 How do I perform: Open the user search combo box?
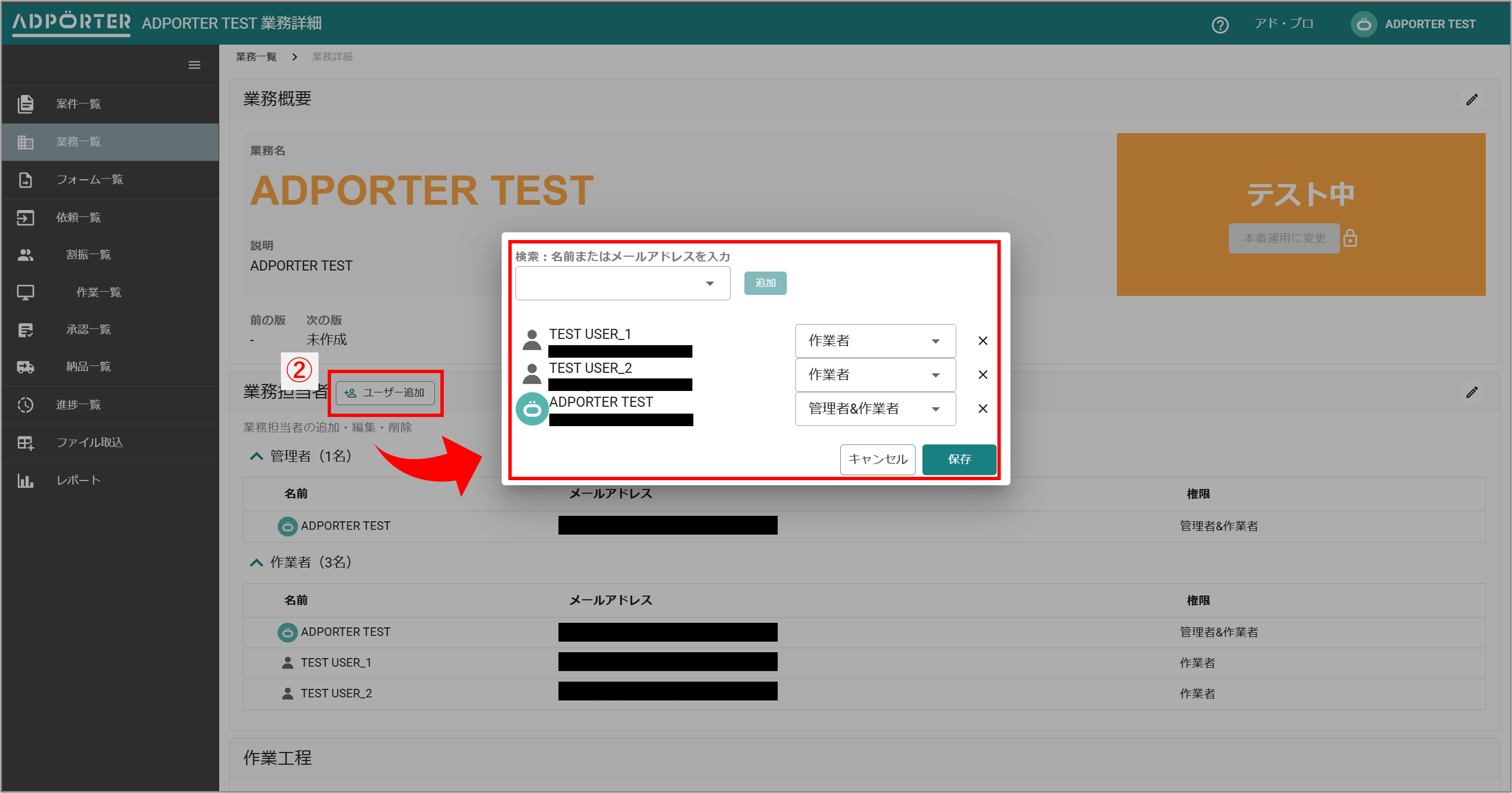(x=623, y=283)
